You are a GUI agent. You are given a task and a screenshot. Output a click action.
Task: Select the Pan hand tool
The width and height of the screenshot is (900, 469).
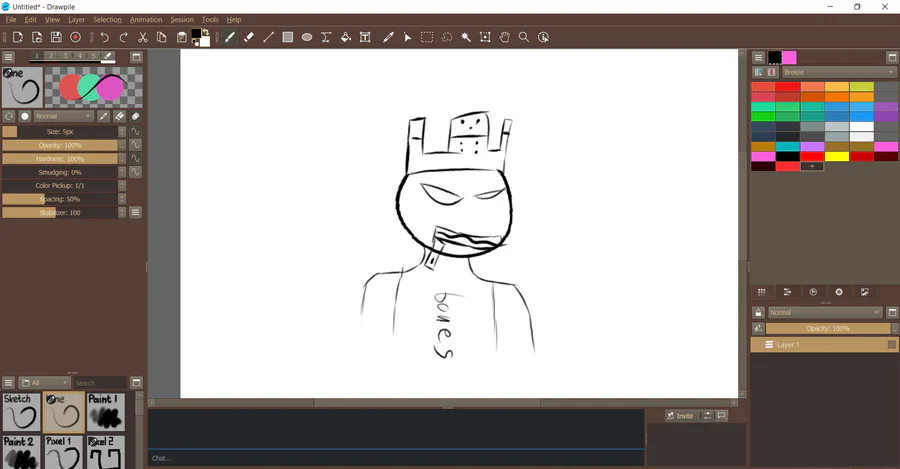pos(505,37)
